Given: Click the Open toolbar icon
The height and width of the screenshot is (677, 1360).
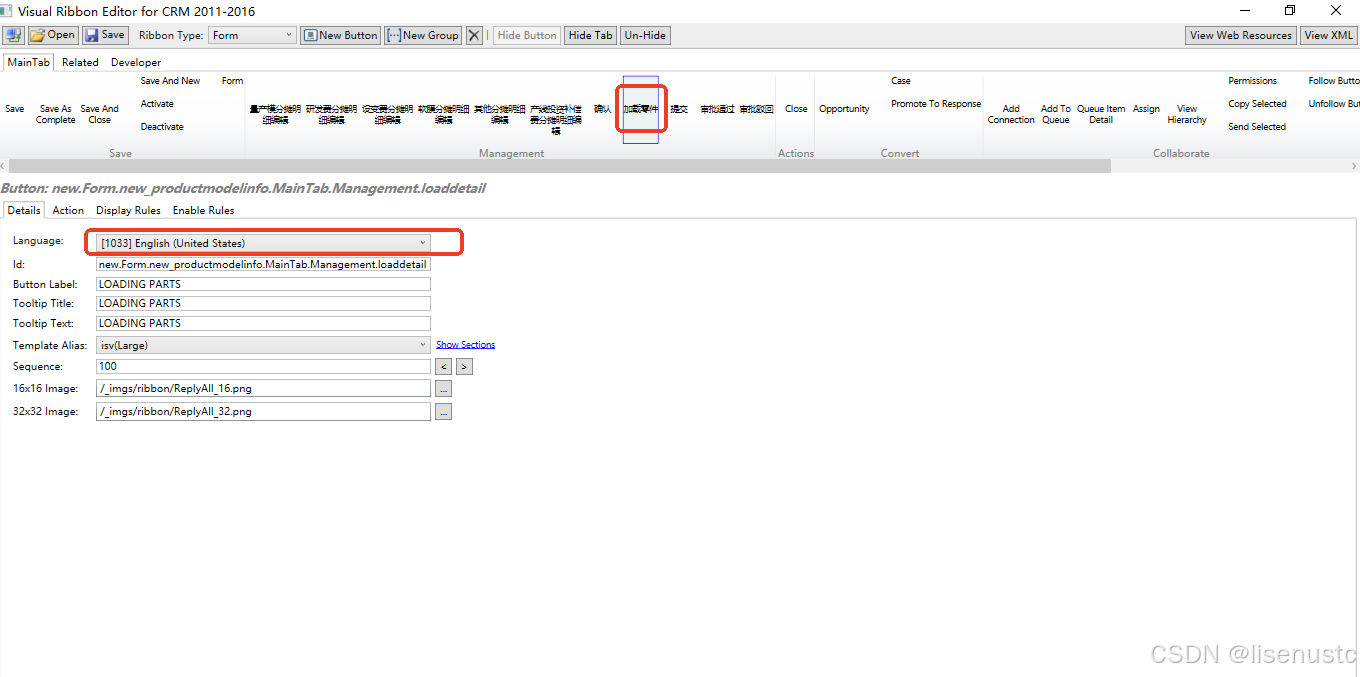Looking at the screenshot, I should tap(51, 35).
